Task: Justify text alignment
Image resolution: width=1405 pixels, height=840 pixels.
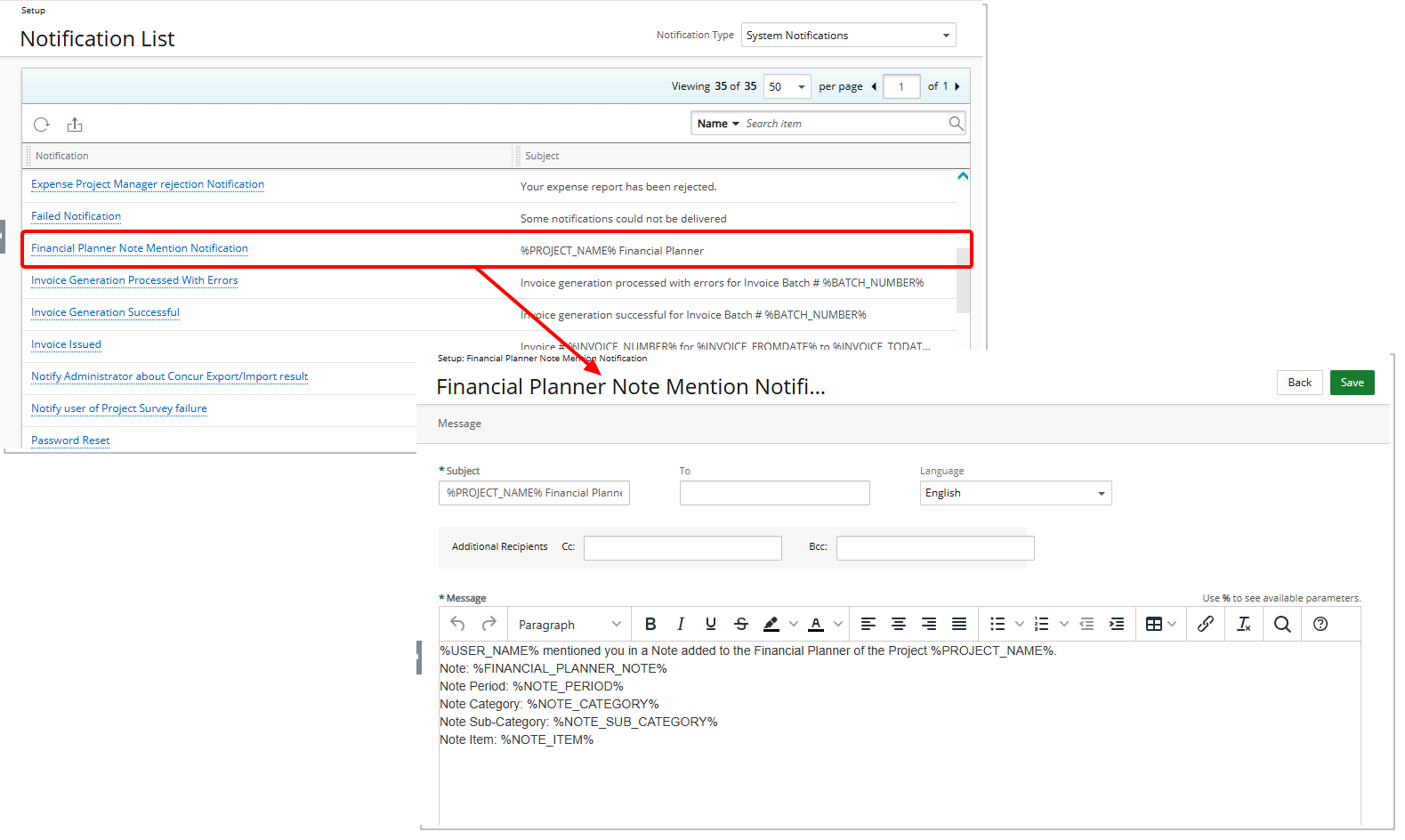Action: (959, 624)
